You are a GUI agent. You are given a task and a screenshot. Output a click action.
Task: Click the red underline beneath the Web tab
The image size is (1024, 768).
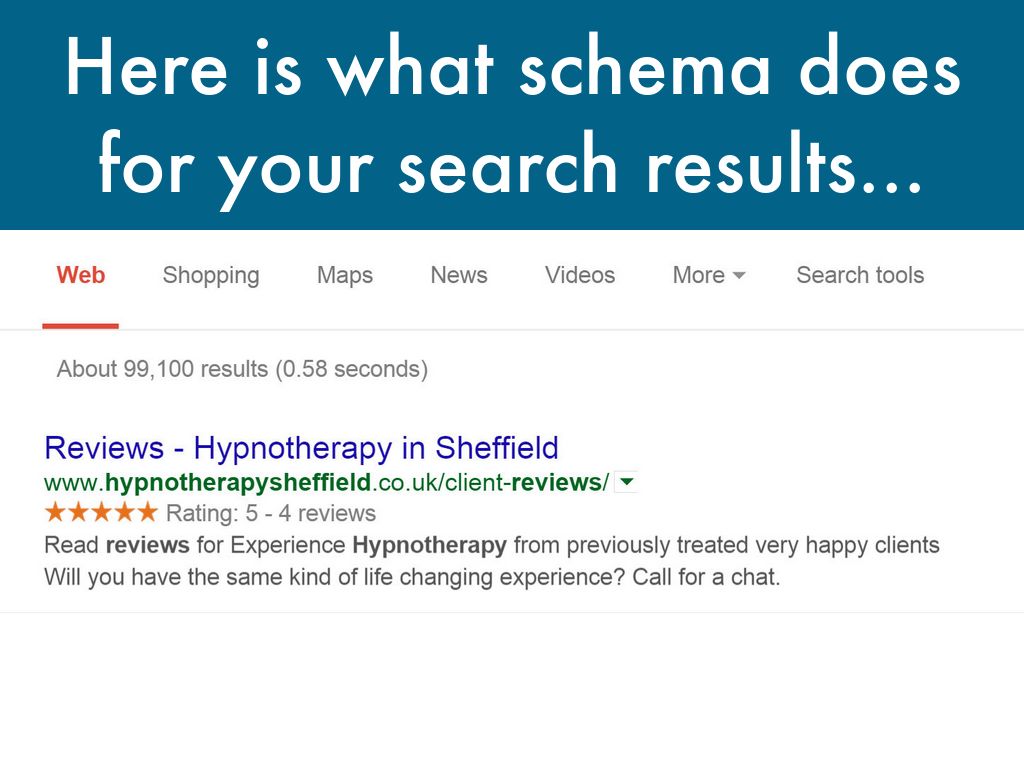(81, 325)
